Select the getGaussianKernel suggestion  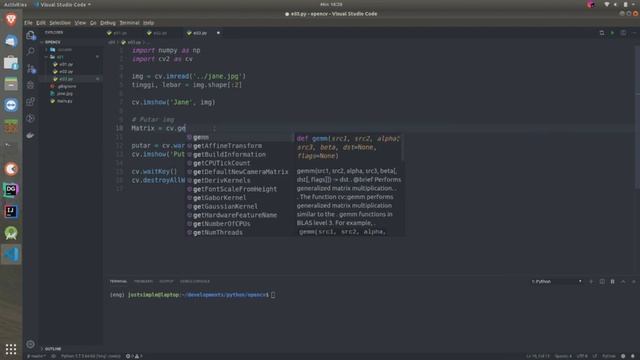click(240, 206)
